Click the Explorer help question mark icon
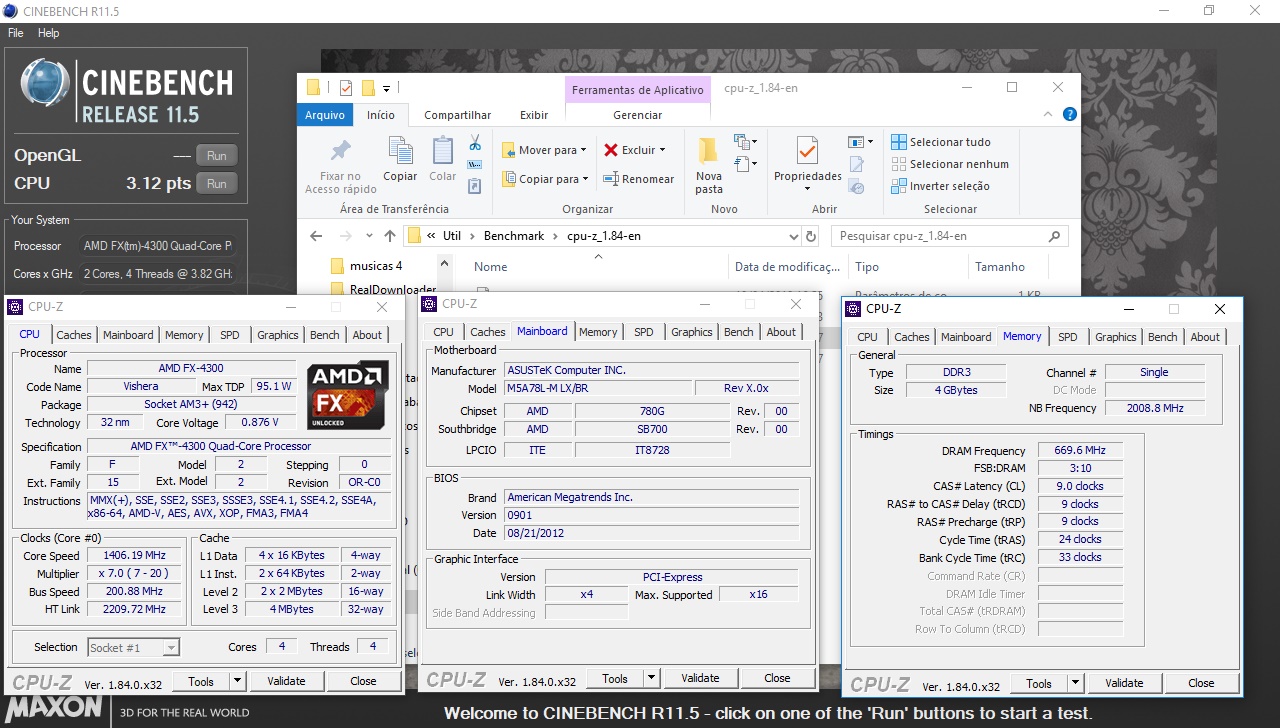This screenshot has width=1280, height=728. coord(1071,115)
